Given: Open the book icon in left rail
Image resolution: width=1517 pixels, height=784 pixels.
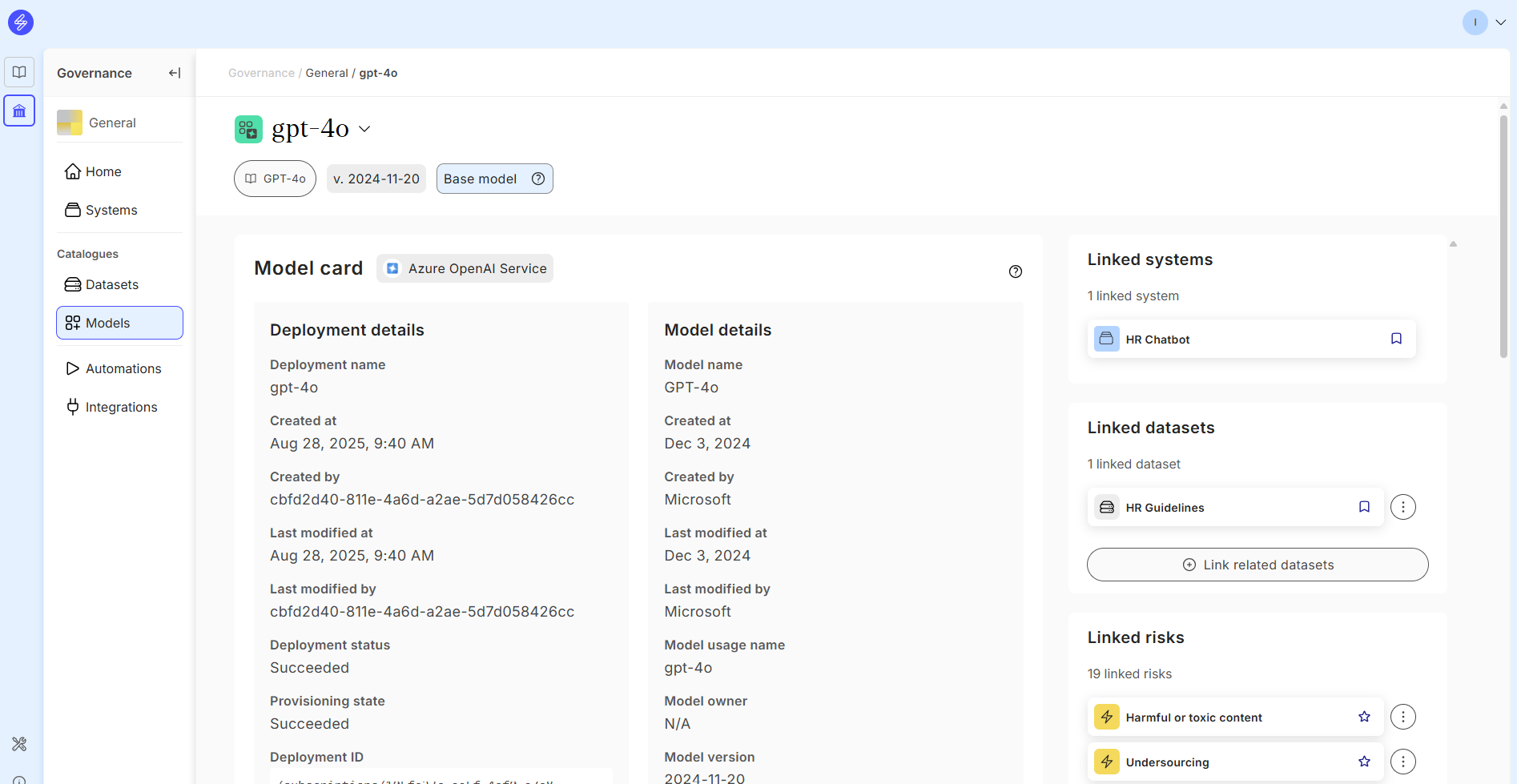Looking at the screenshot, I should 19,72.
